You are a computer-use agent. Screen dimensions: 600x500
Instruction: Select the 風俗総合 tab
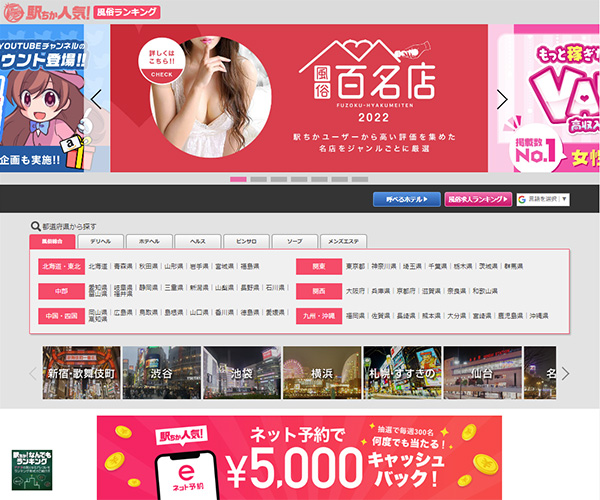coord(52,241)
